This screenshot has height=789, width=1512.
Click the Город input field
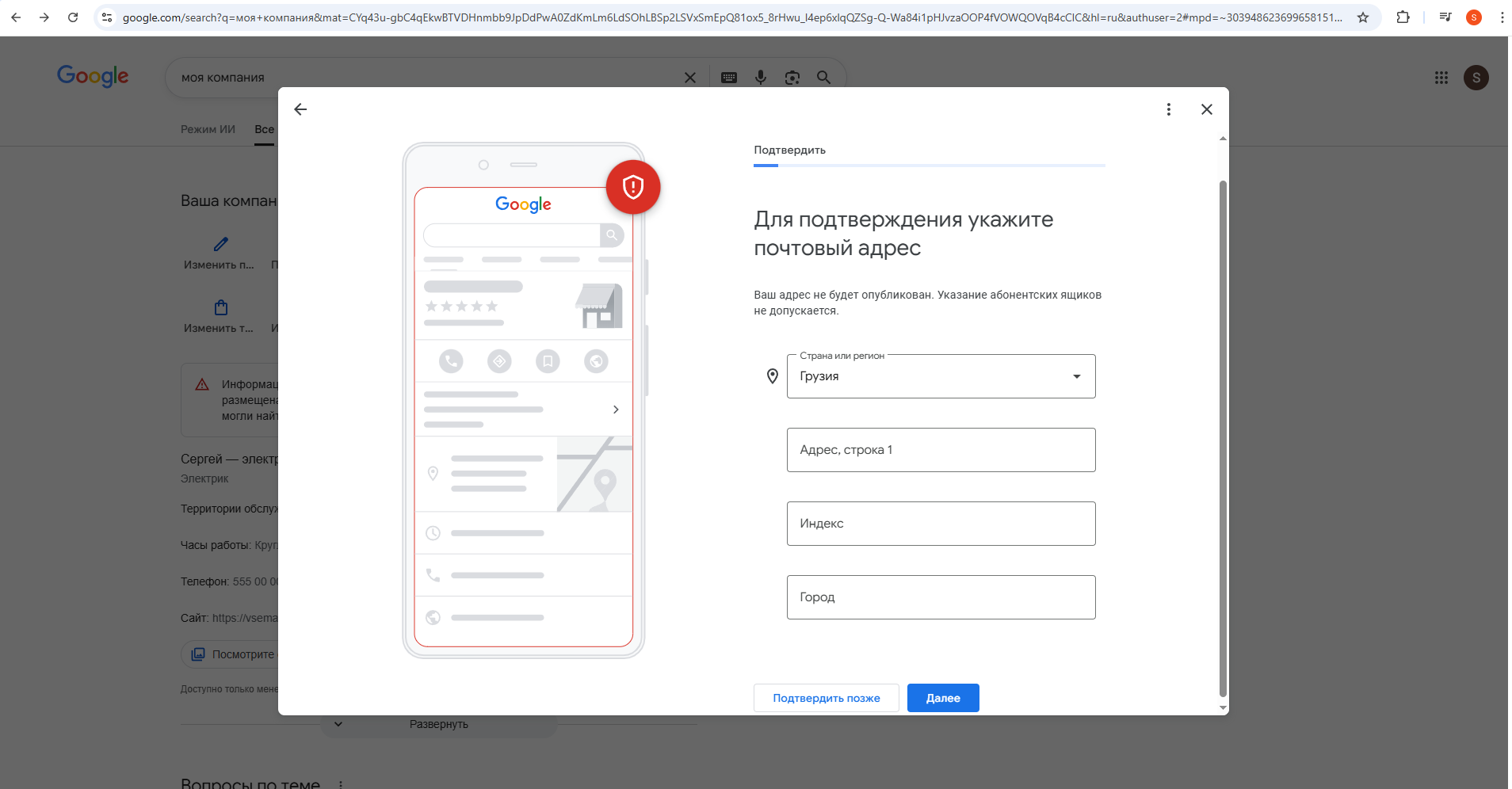coord(941,597)
